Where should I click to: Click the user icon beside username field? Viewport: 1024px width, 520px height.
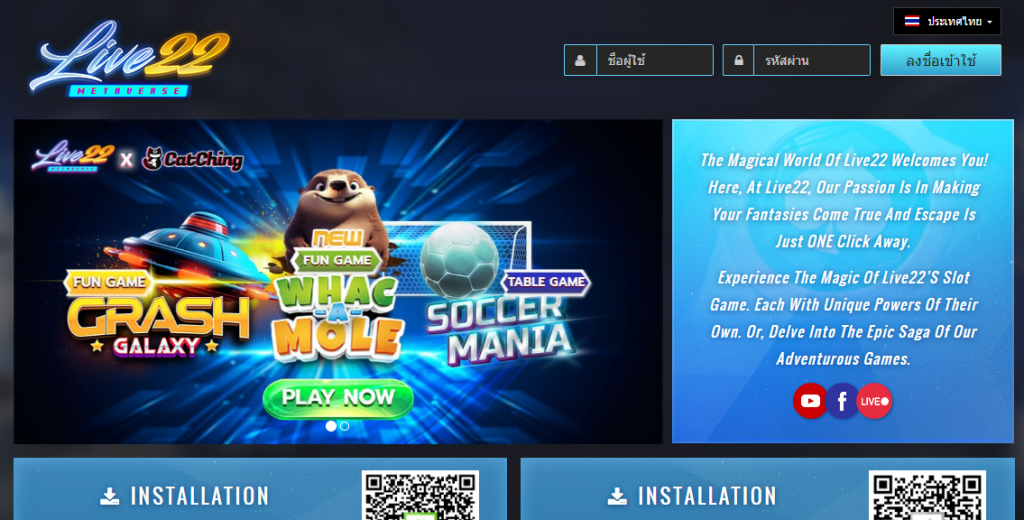pos(580,60)
